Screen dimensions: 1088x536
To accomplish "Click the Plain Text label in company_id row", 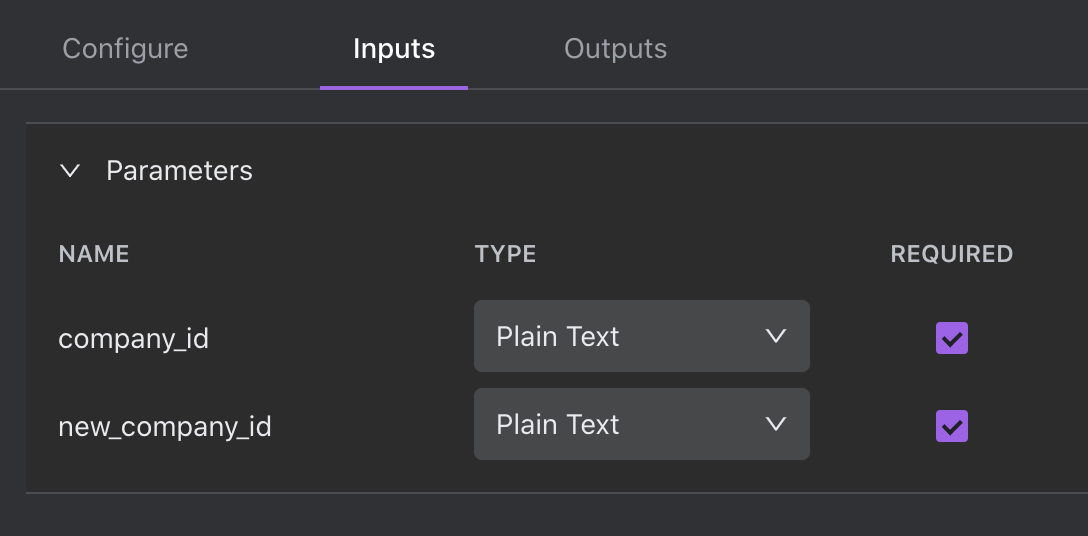I will (558, 337).
